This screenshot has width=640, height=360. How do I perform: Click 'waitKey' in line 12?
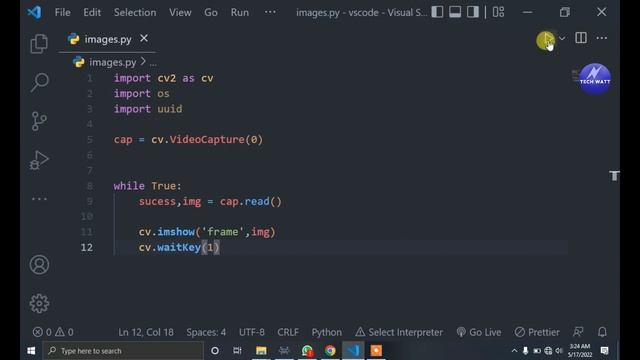pos(179,247)
